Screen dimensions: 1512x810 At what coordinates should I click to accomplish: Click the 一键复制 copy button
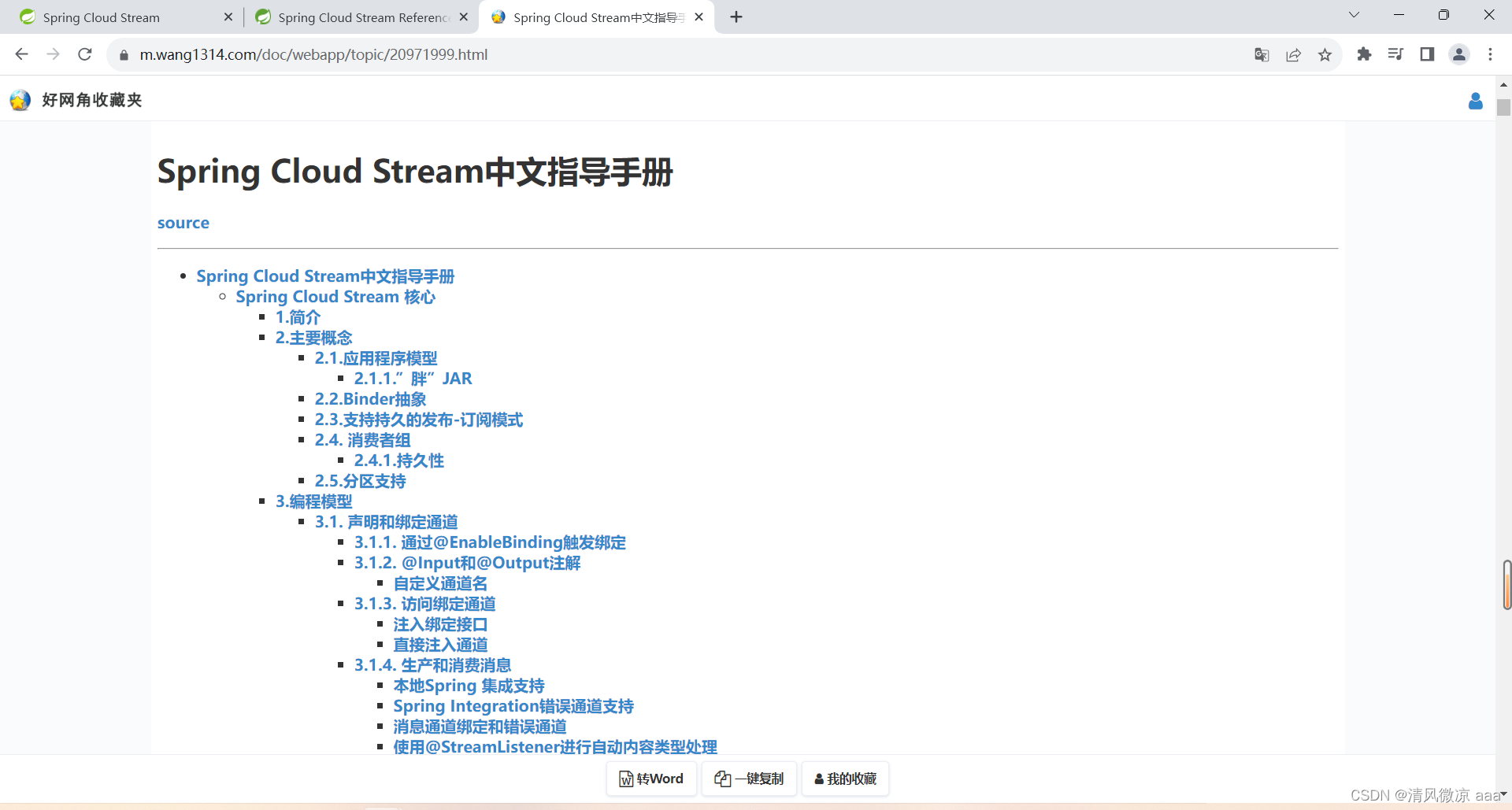749,779
